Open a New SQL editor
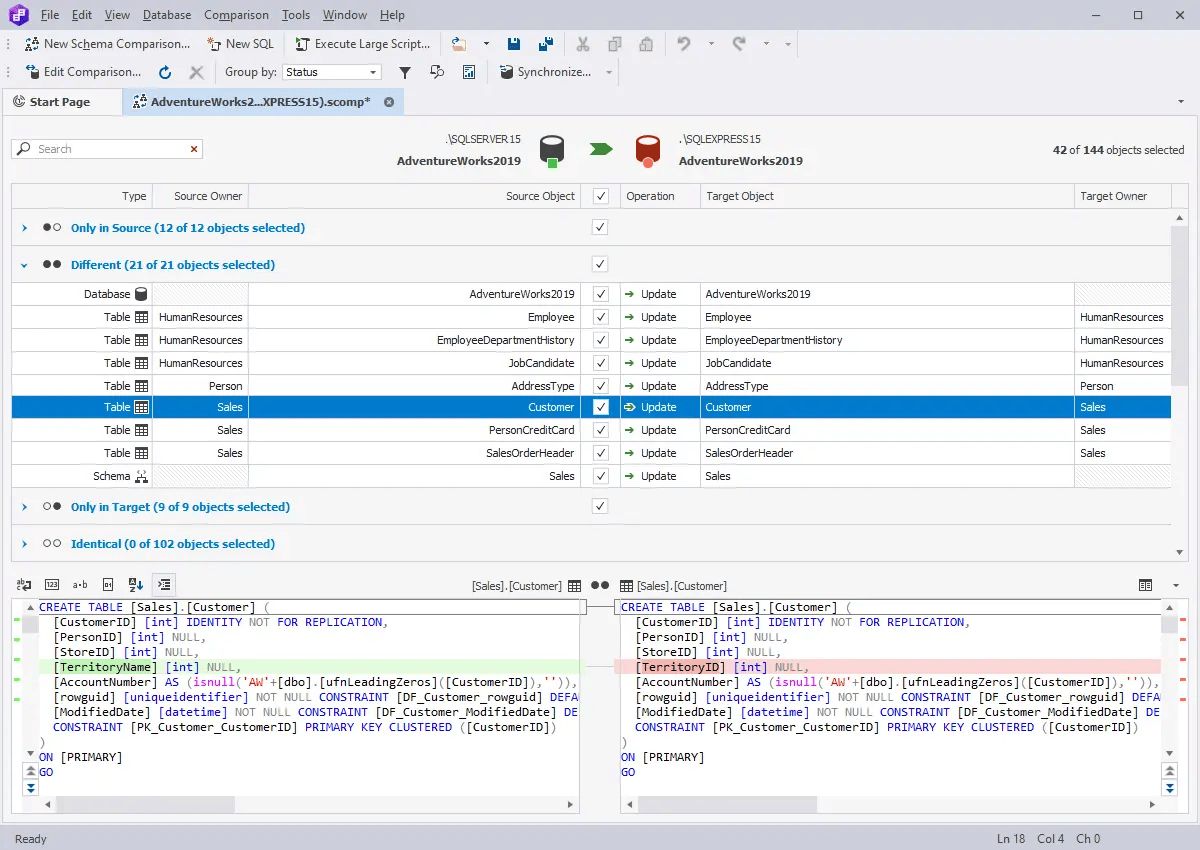Viewport: 1200px width, 850px height. point(240,44)
